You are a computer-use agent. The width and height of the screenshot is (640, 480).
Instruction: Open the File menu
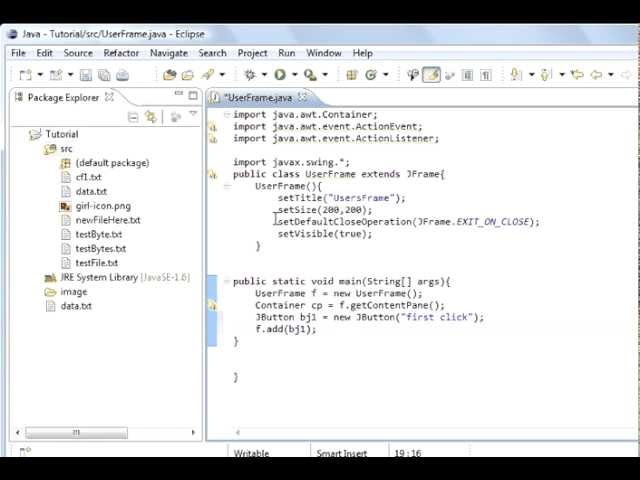pyautogui.click(x=18, y=53)
